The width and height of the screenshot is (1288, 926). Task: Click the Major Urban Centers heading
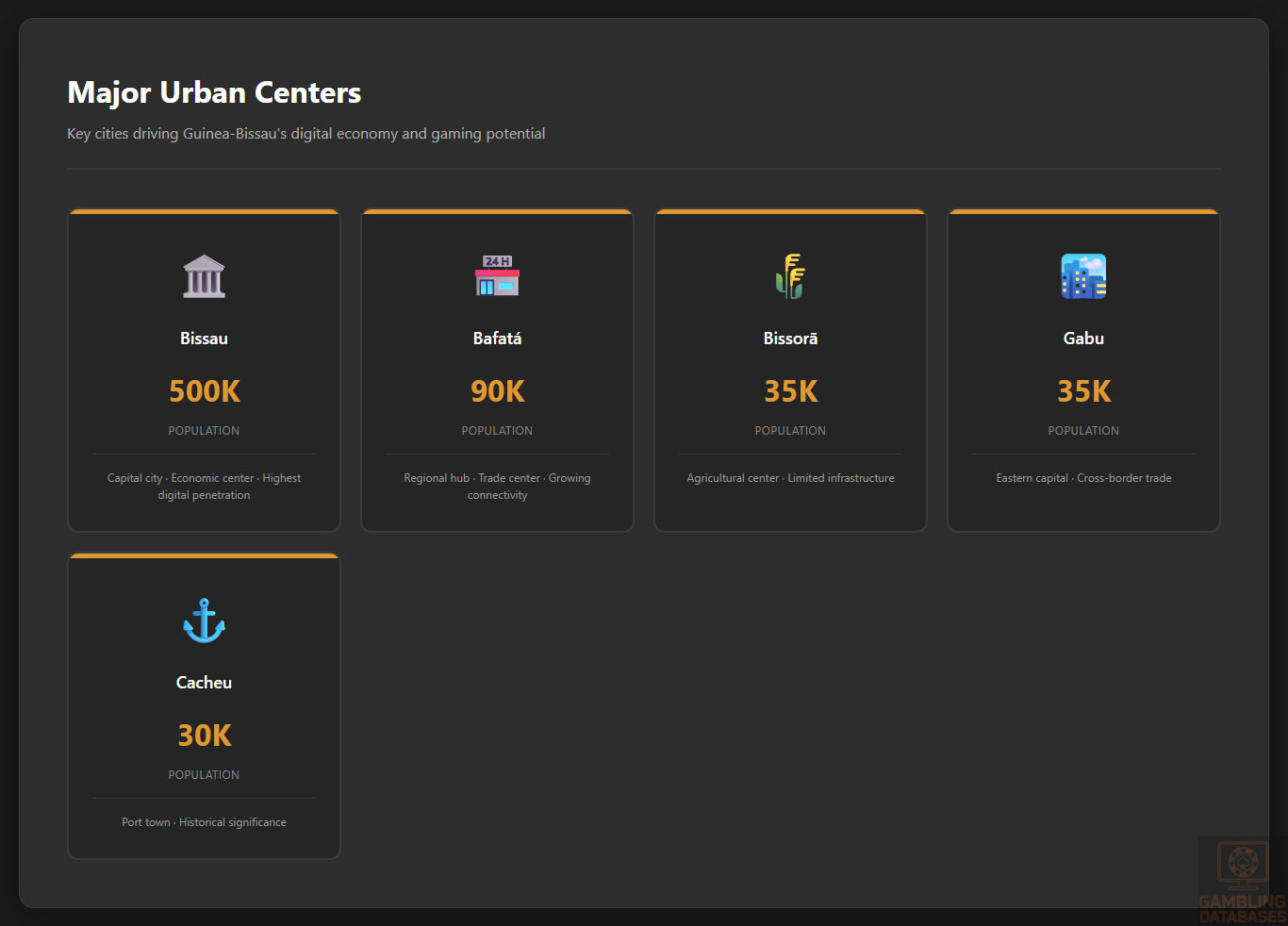pos(214,92)
